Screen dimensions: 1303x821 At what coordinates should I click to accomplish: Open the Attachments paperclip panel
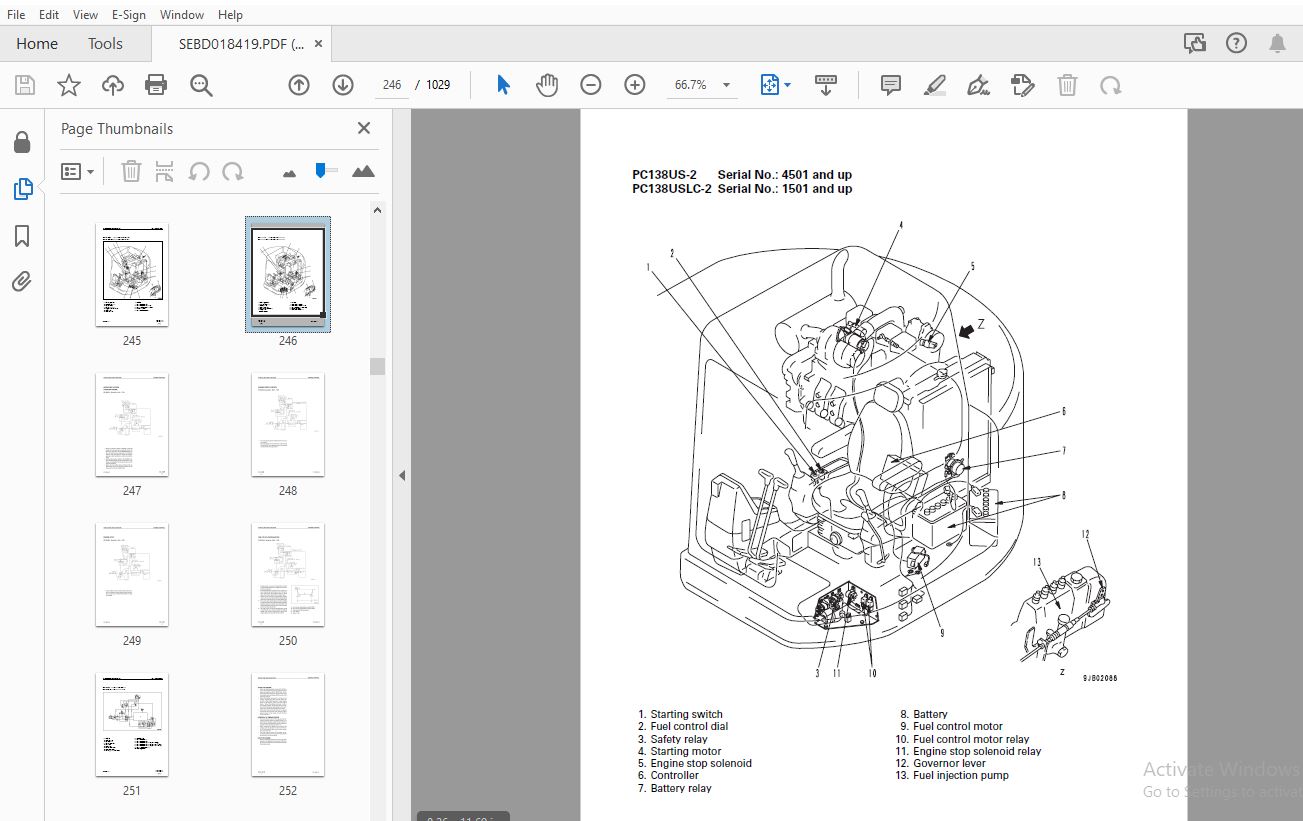click(x=22, y=281)
